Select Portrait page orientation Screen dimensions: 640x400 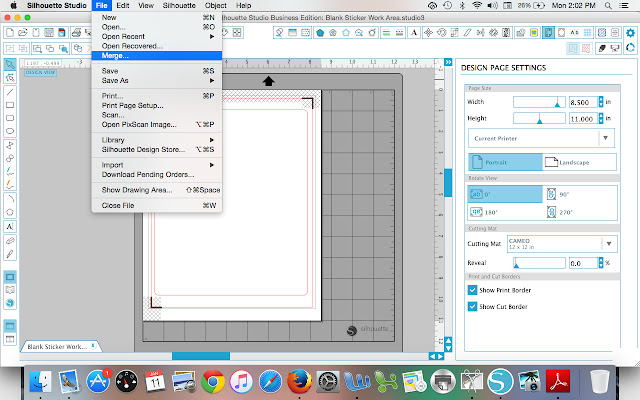tap(505, 162)
